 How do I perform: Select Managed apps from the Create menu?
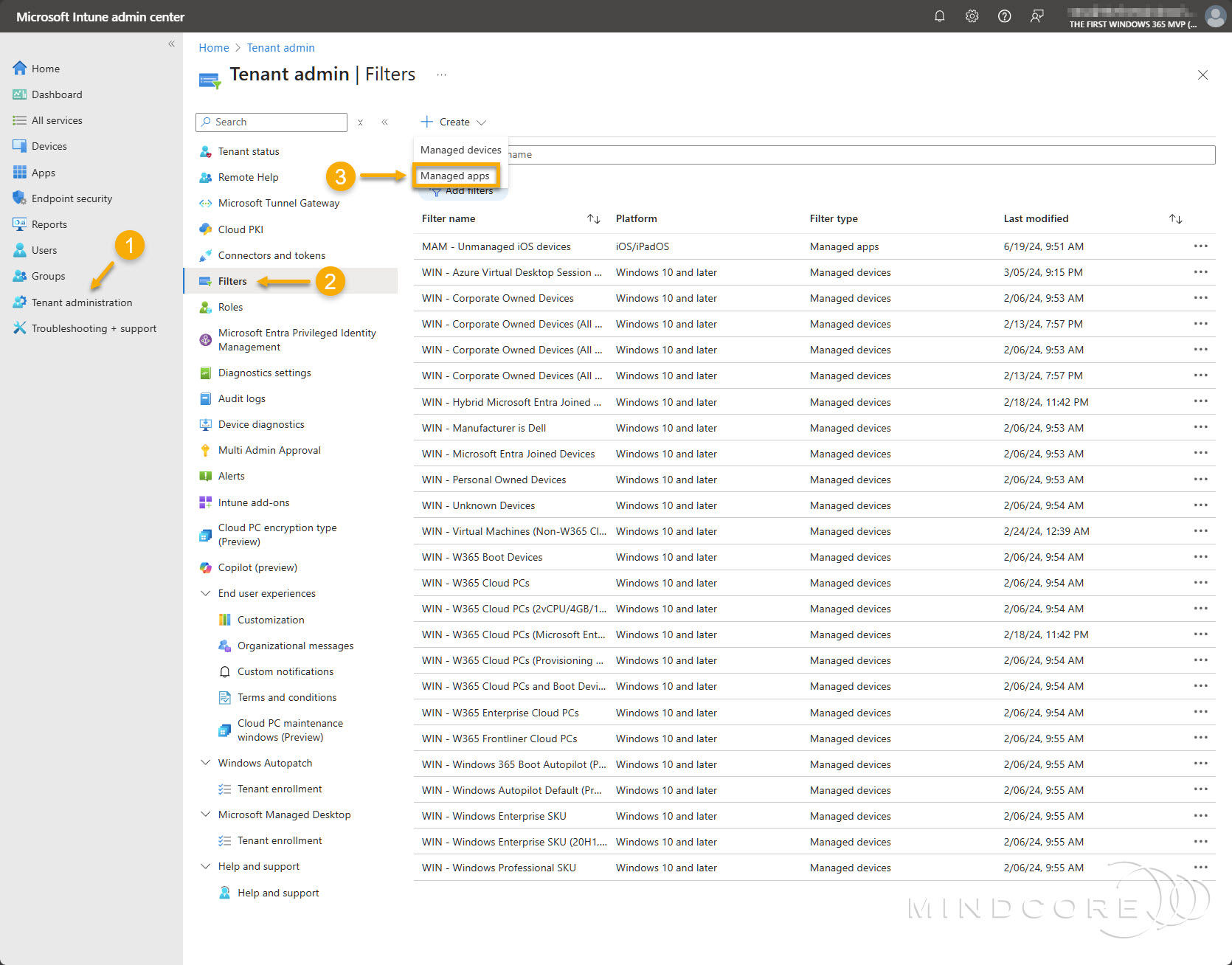click(x=454, y=176)
